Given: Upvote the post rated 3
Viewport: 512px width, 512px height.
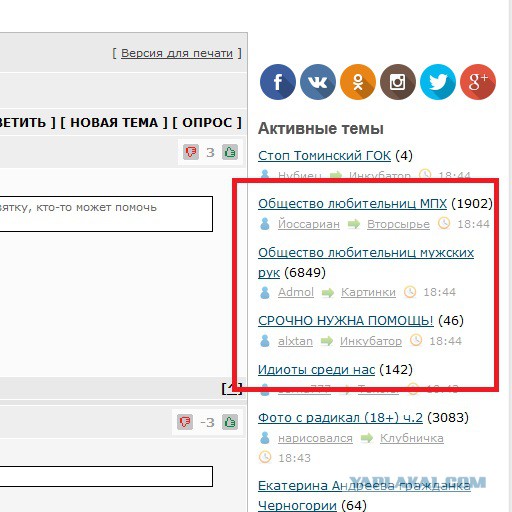Looking at the screenshot, I should (x=230, y=152).
